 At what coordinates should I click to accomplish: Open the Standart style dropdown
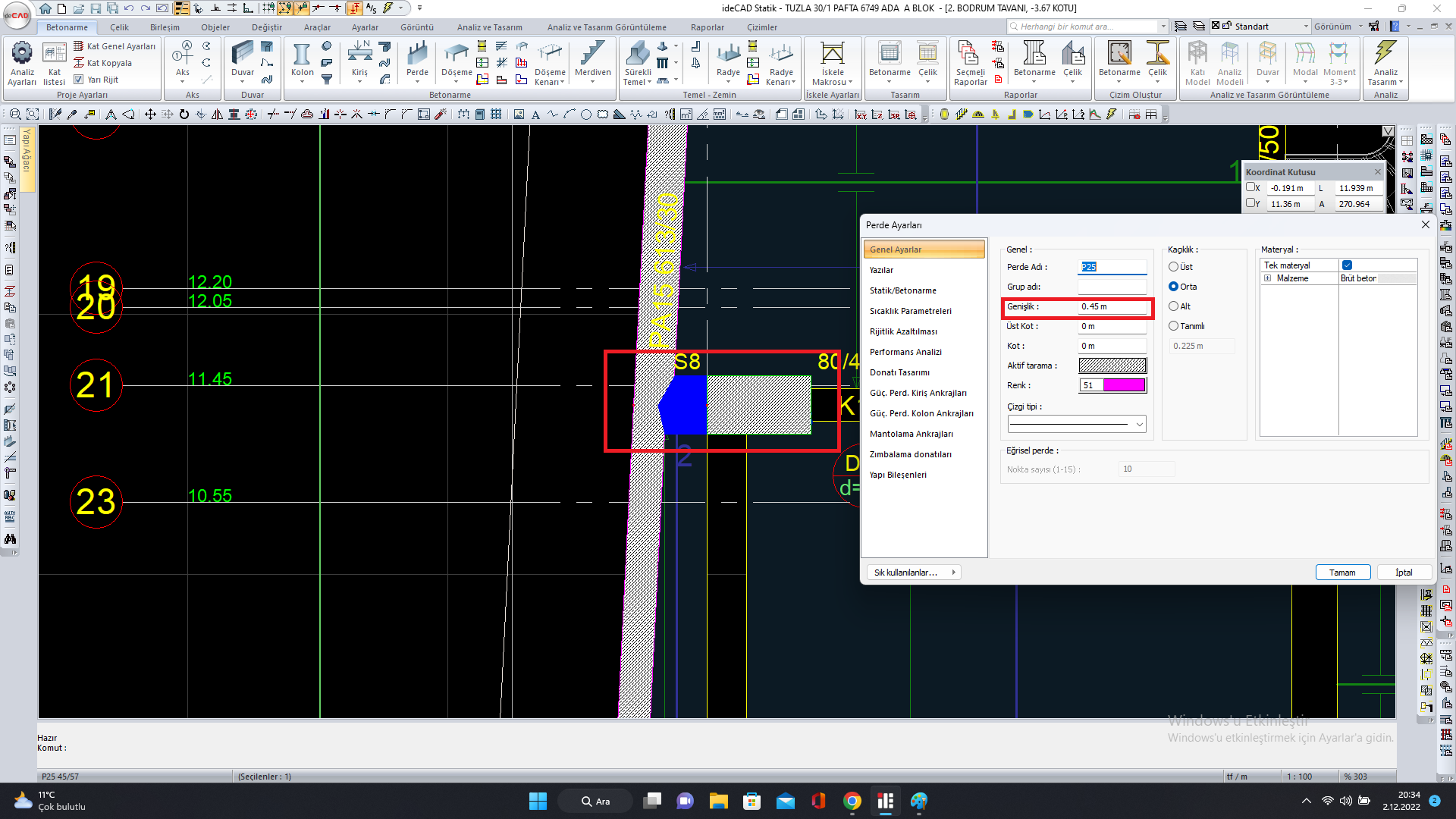(1306, 27)
